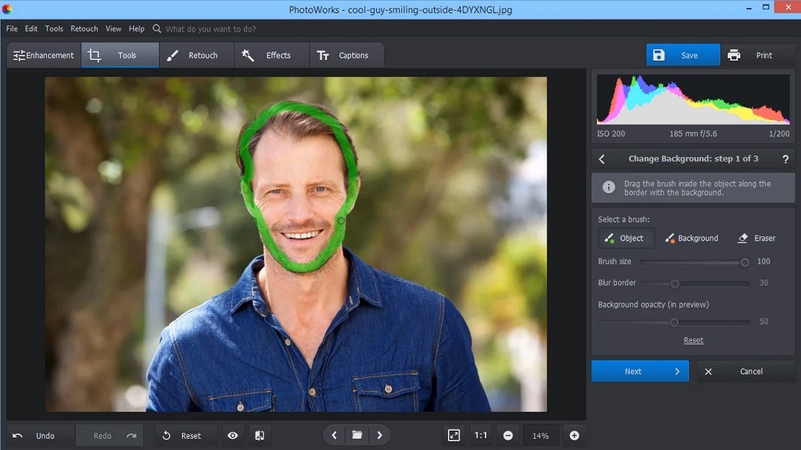Click the printer icon
The image size is (801, 450).
pos(734,55)
